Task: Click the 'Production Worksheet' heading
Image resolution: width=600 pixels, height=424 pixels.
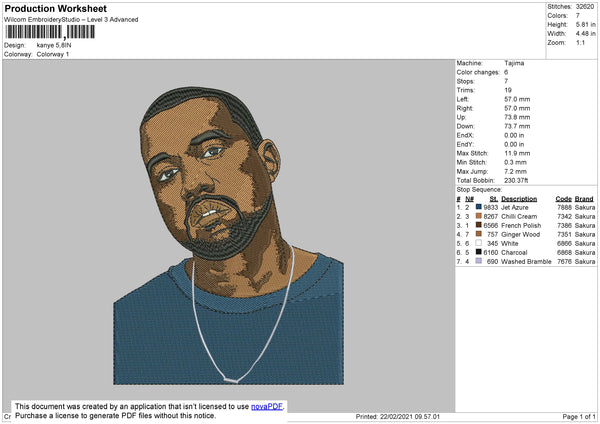Action: tap(56, 8)
